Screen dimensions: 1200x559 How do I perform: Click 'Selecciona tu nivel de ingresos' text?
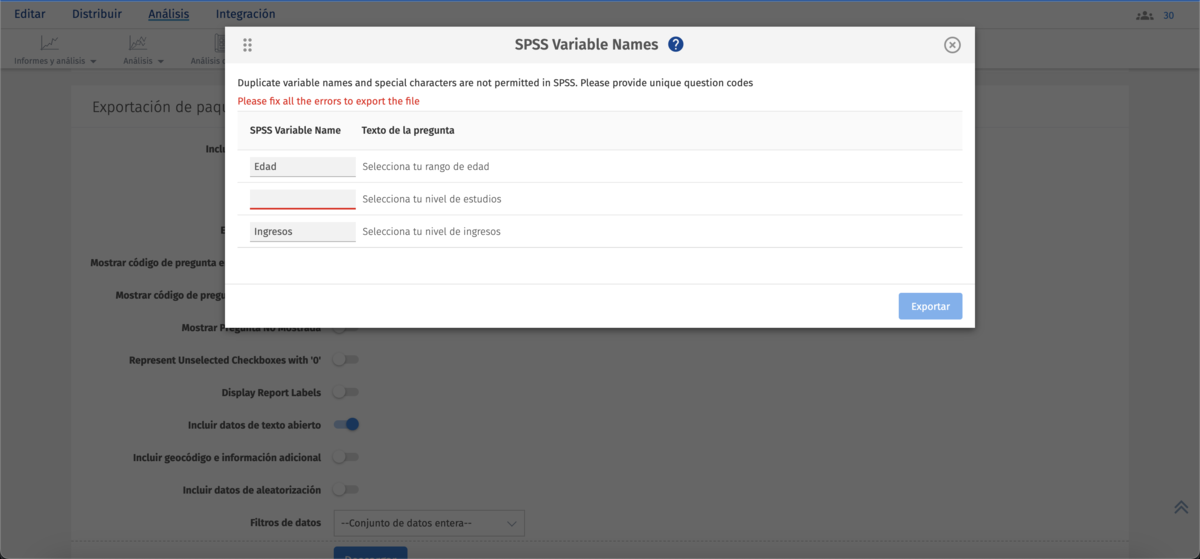(431, 231)
